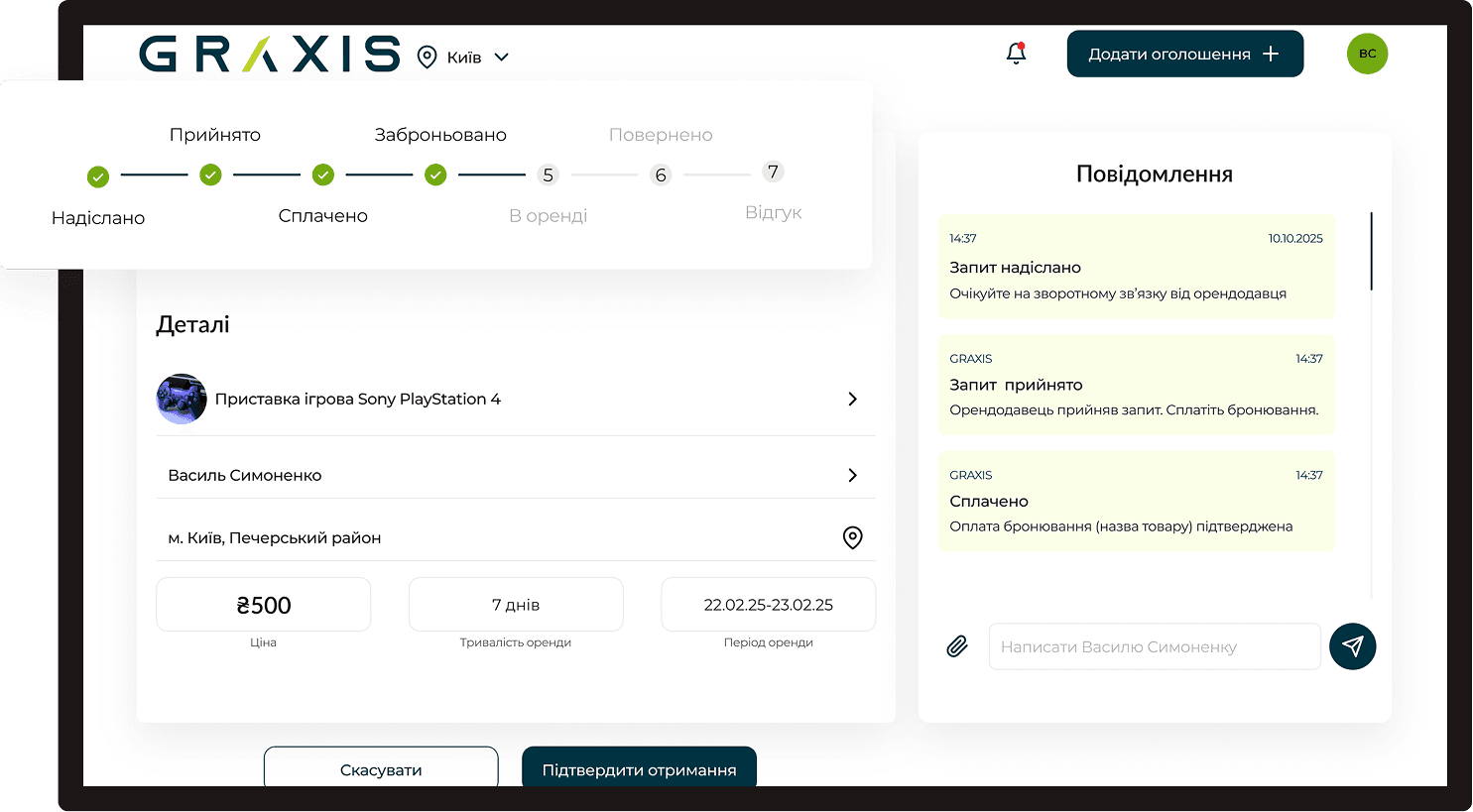1473x812 pixels.
Task: Open Василь Симоненко profile chevron
Action: tap(852, 475)
